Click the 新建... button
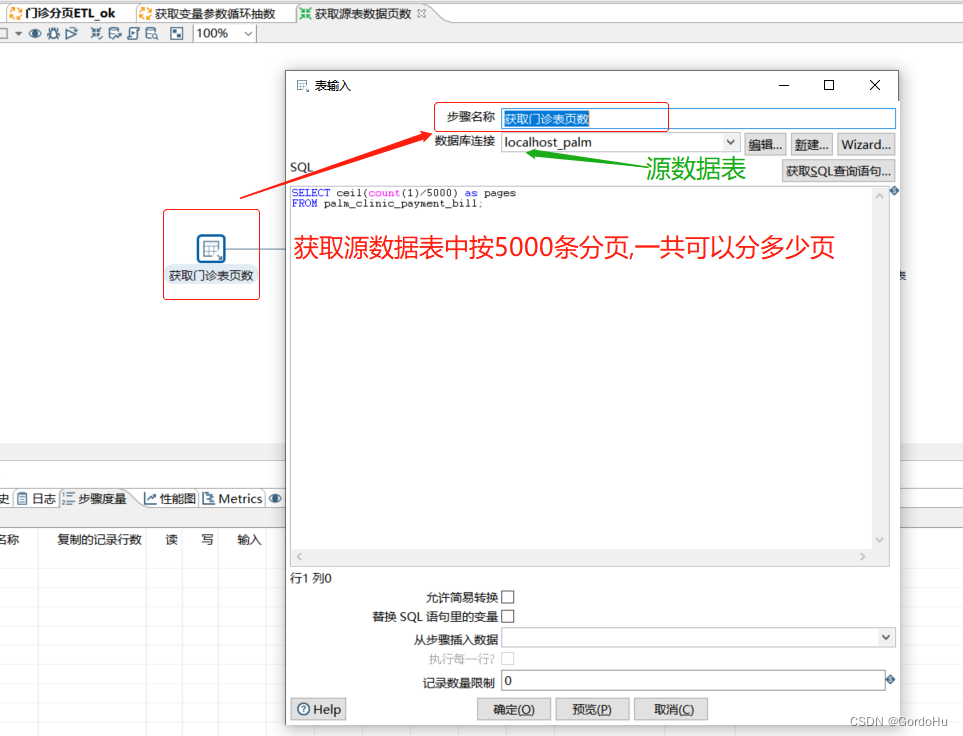 pos(811,145)
